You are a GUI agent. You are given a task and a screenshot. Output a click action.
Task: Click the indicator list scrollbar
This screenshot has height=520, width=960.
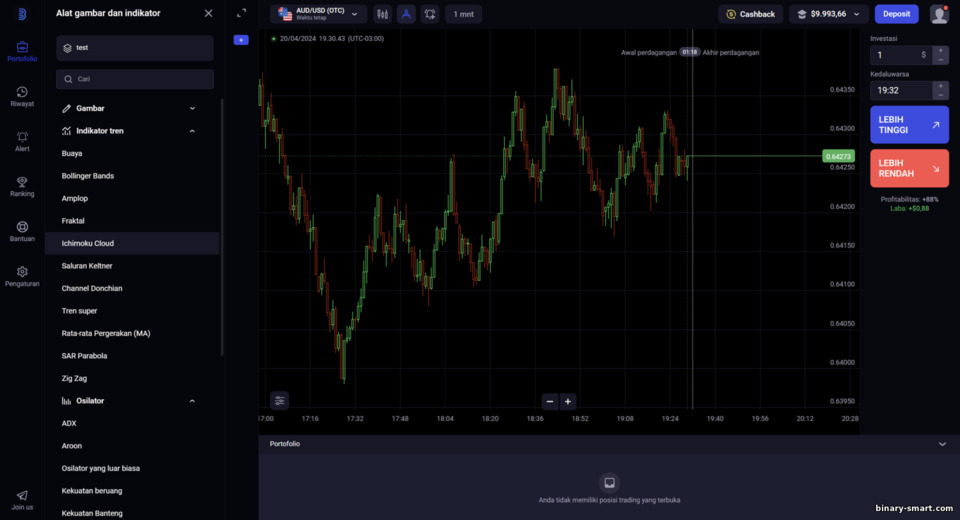[222, 227]
